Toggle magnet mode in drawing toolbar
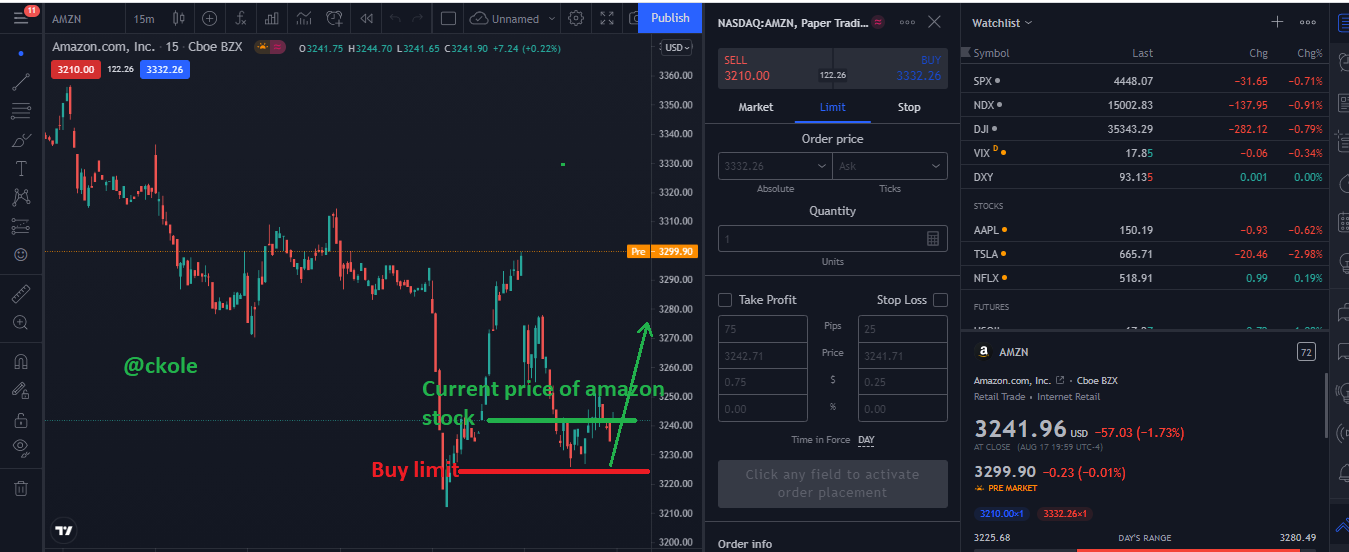The width and height of the screenshot is (1349, 552). tap(21, 362)
